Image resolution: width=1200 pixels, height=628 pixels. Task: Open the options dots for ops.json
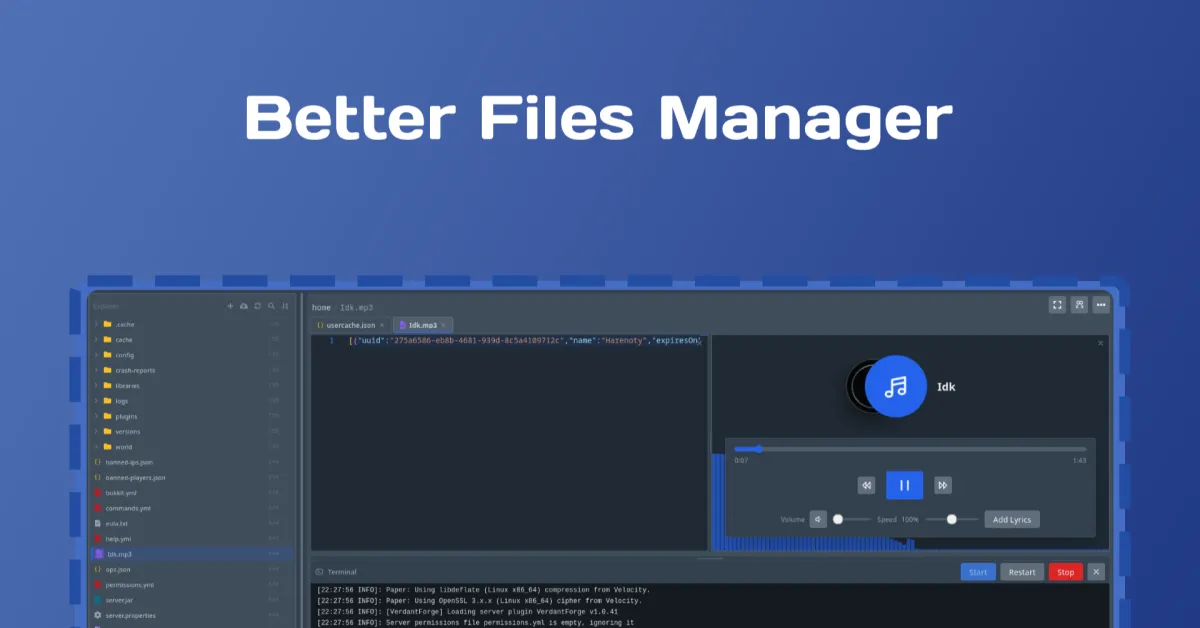(x=274, y=569)
